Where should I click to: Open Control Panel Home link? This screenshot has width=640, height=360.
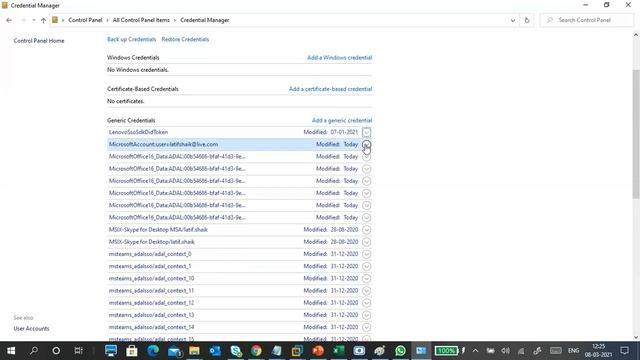click(x=39, y=41)
